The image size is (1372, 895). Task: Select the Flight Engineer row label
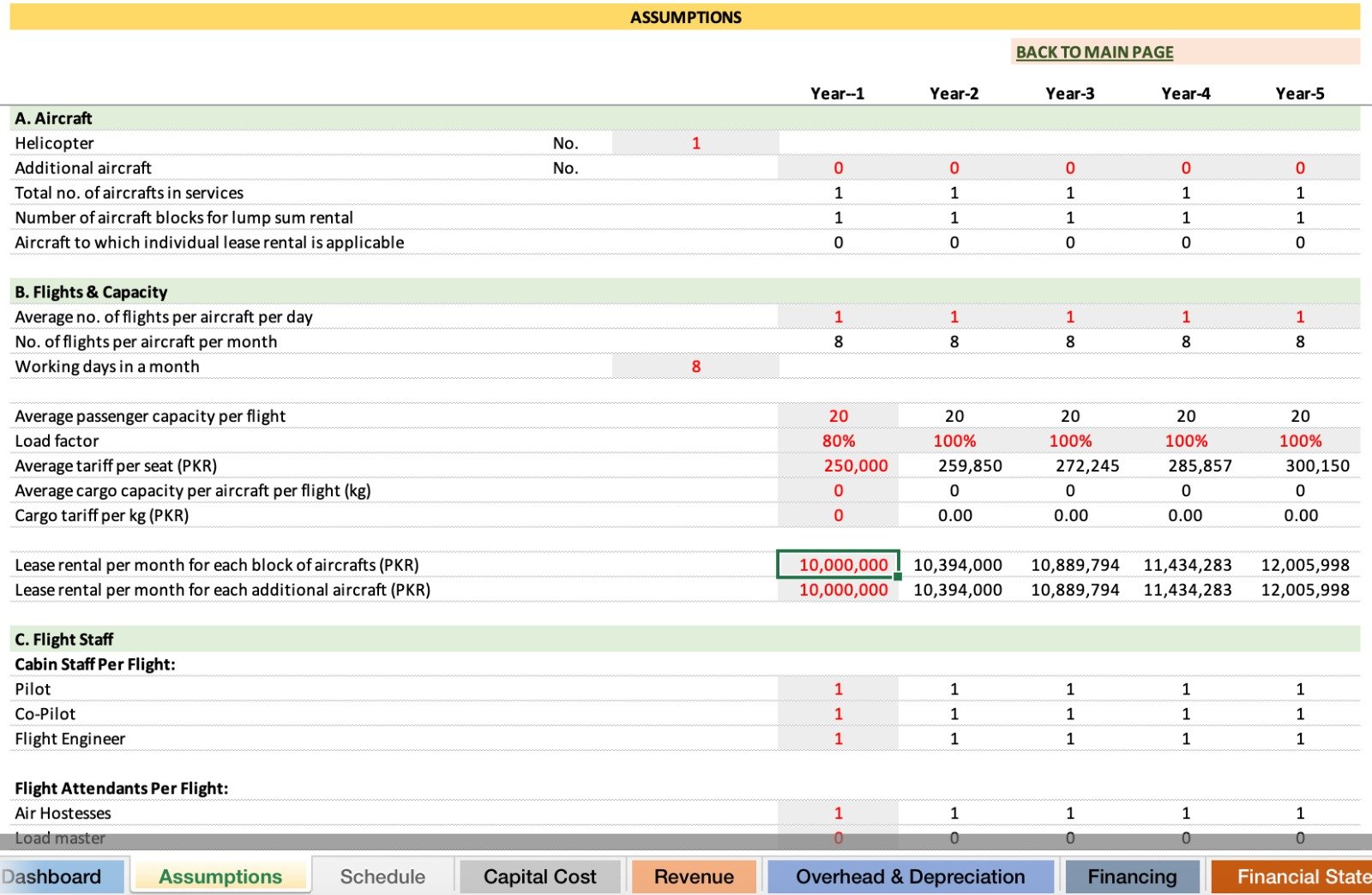[x=69, y=739]
